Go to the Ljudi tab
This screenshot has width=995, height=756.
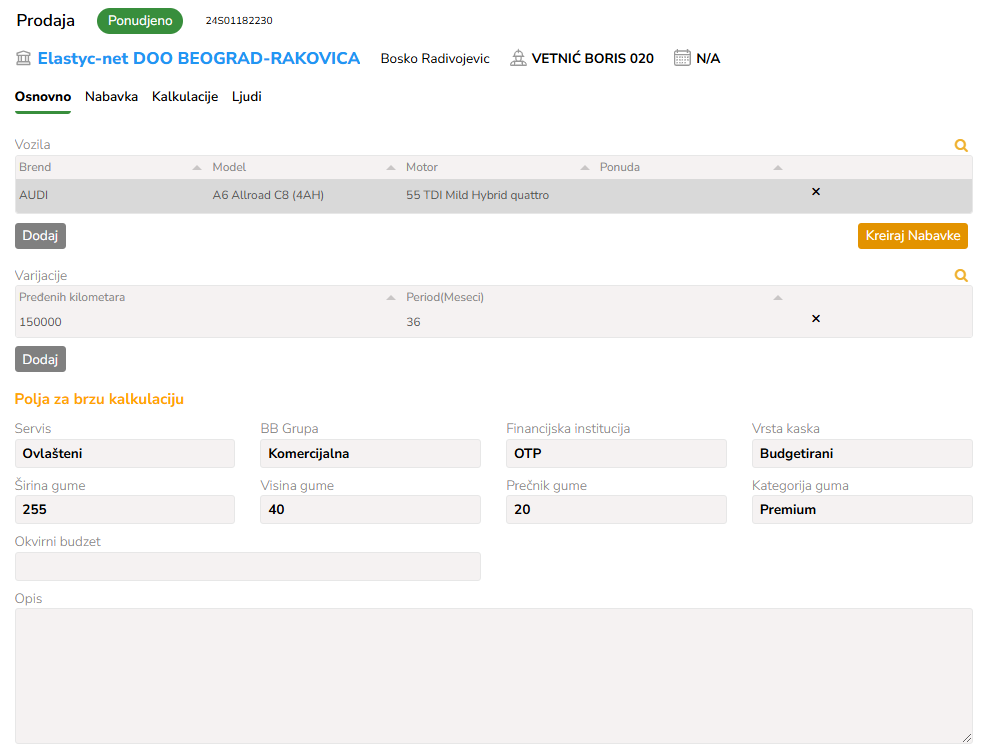(247, 97)
